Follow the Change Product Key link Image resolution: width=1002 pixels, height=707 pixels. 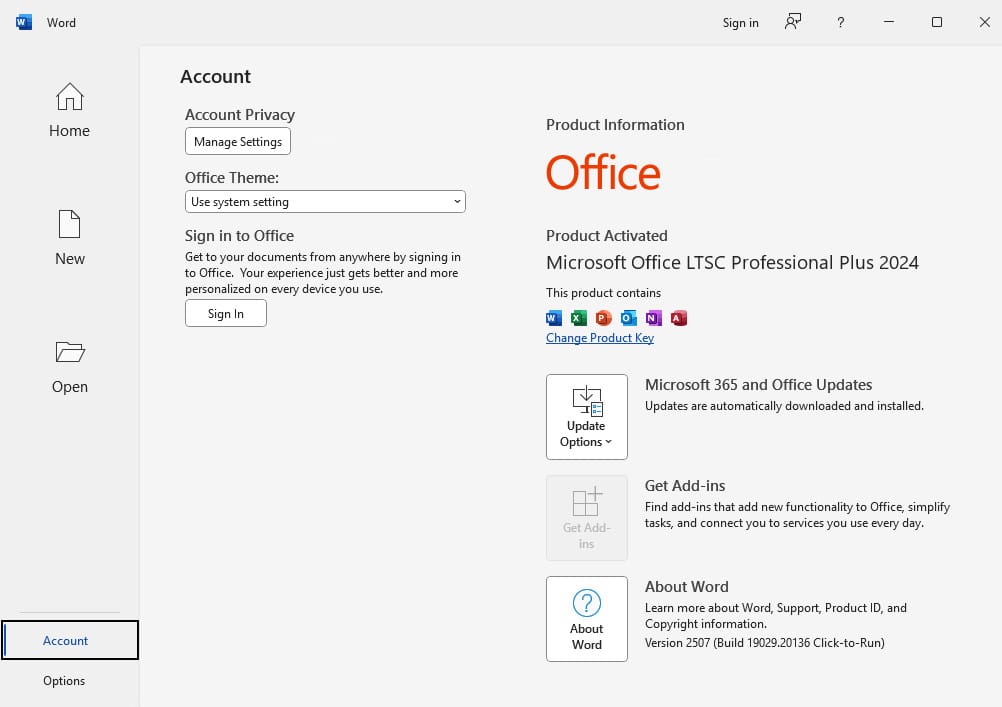599,338
